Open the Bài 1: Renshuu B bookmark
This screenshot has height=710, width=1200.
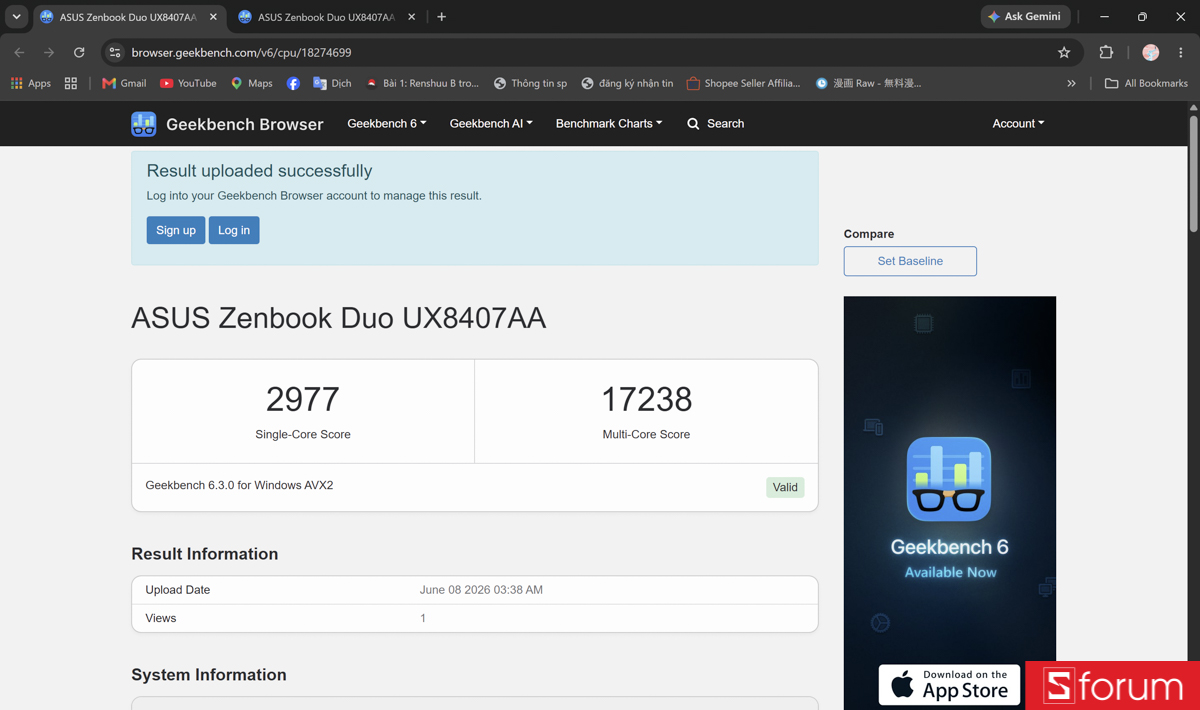(422, 83)
